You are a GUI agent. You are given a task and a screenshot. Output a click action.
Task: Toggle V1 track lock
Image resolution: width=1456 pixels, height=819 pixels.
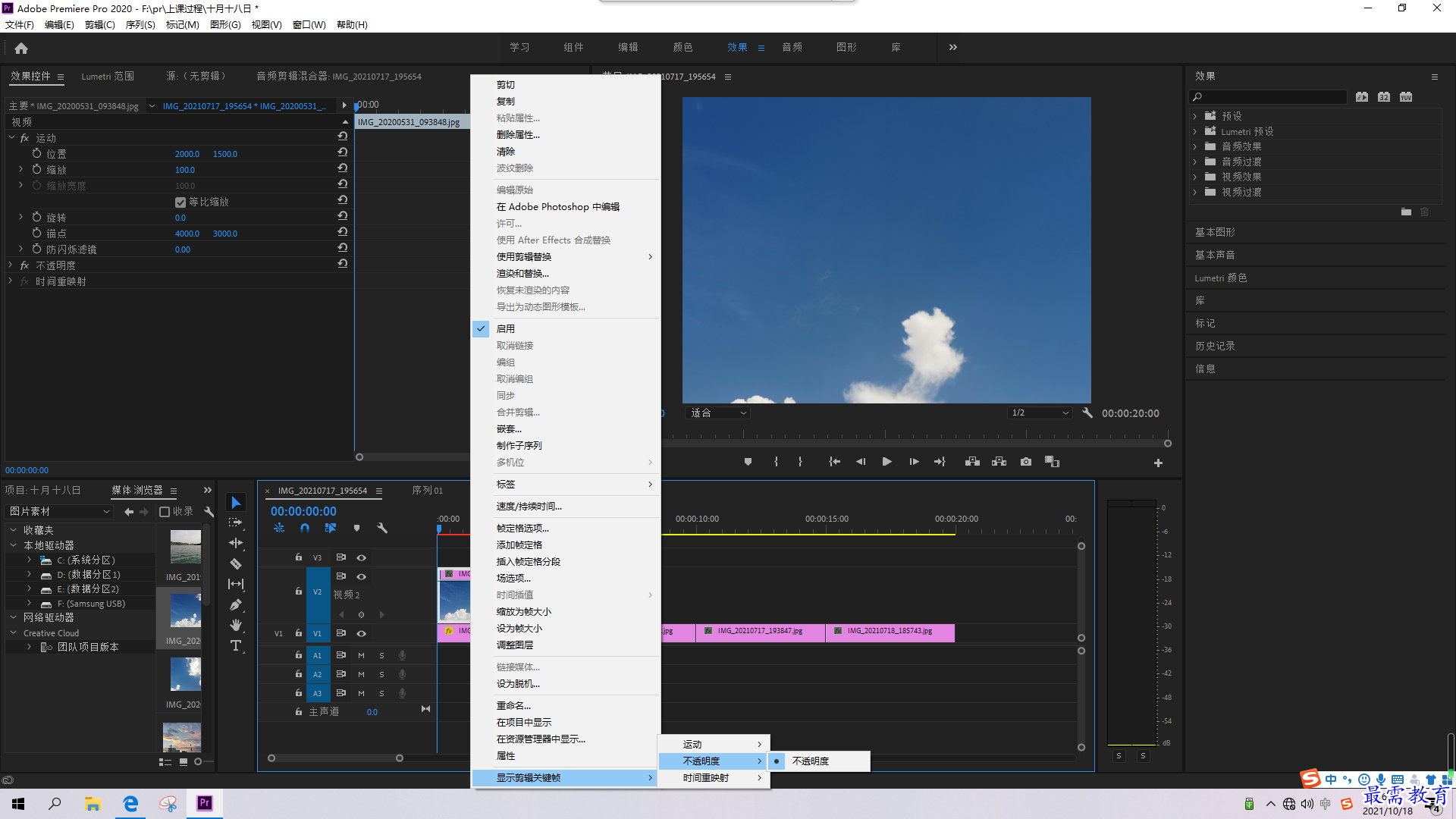coord(299,633)
